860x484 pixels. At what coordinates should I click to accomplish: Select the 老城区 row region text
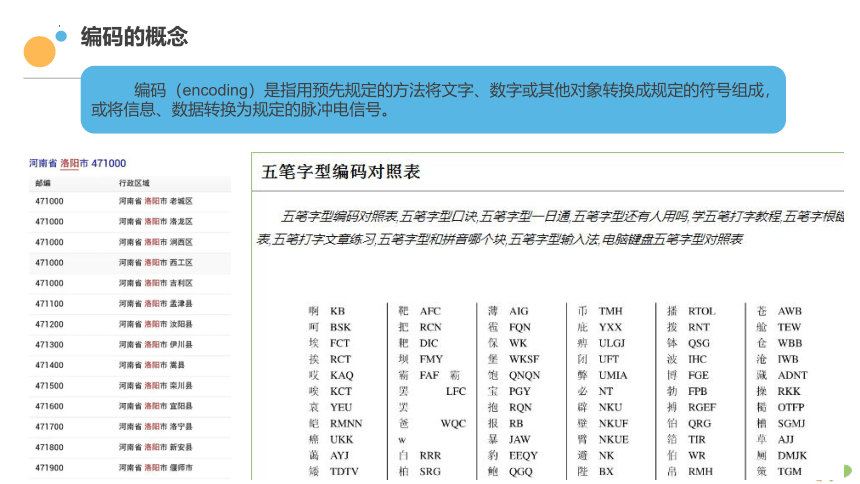[156, 201]
